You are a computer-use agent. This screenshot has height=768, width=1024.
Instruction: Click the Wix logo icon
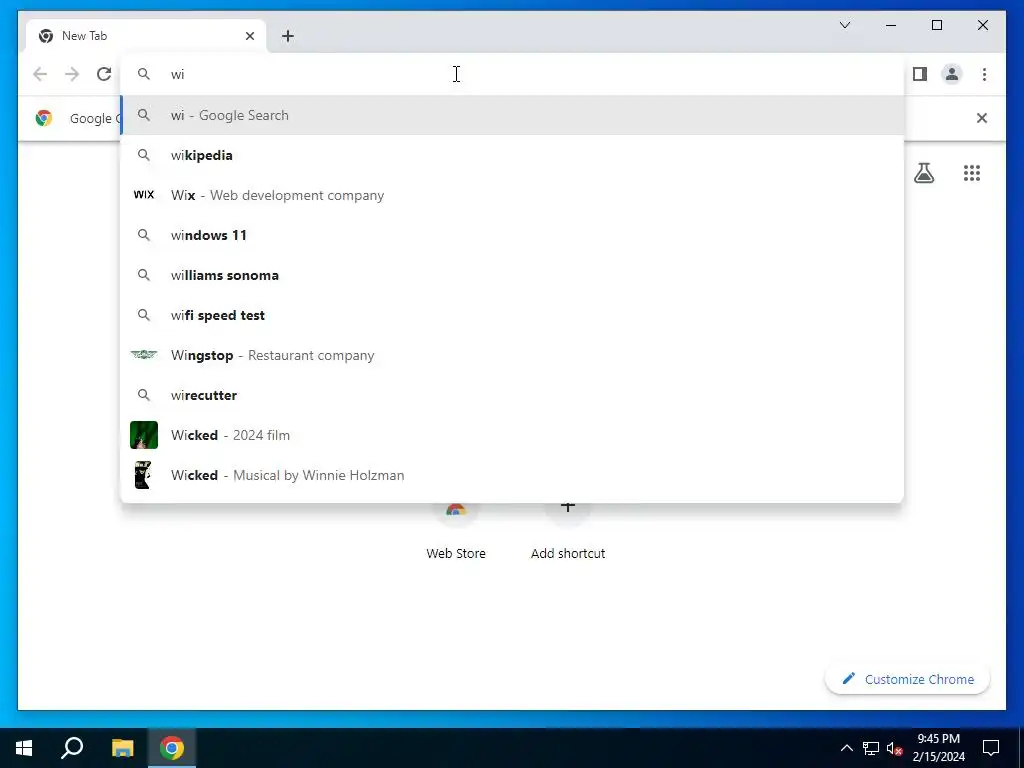pos(144,195)
